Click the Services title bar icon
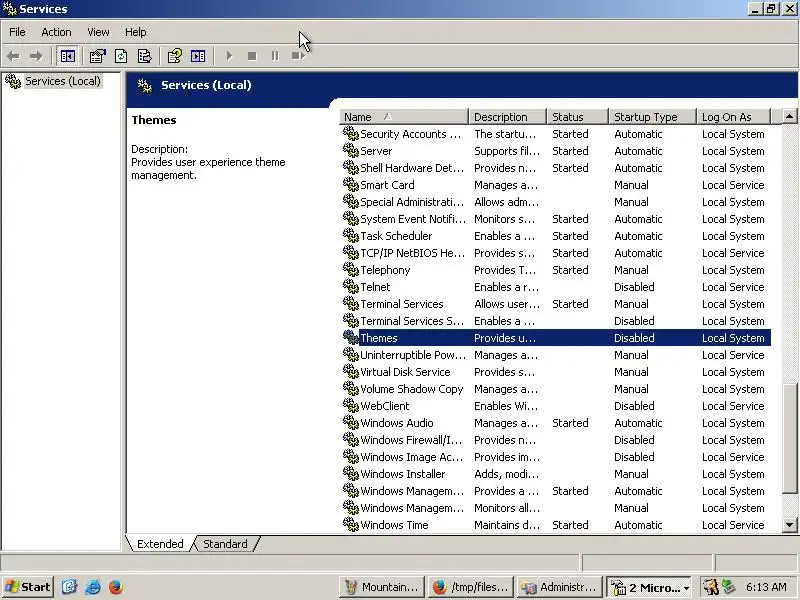Image resolution: width=800 pixels, height=600 pixels. 10,9
